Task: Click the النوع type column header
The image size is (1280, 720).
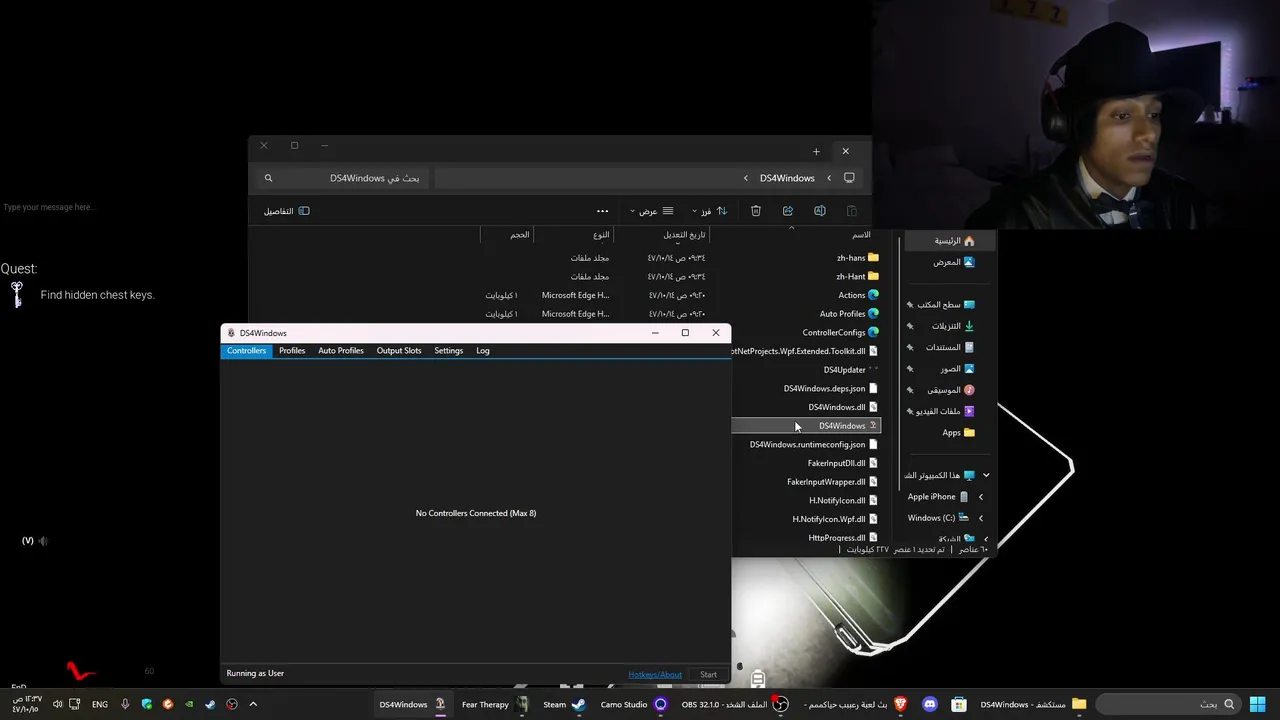Action: [601, 235]
